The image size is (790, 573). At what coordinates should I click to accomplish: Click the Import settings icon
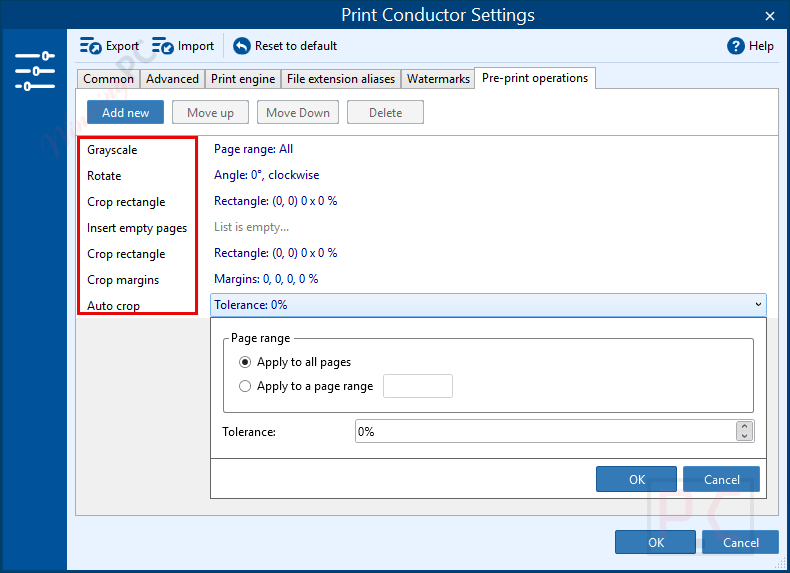click(163, 46)
